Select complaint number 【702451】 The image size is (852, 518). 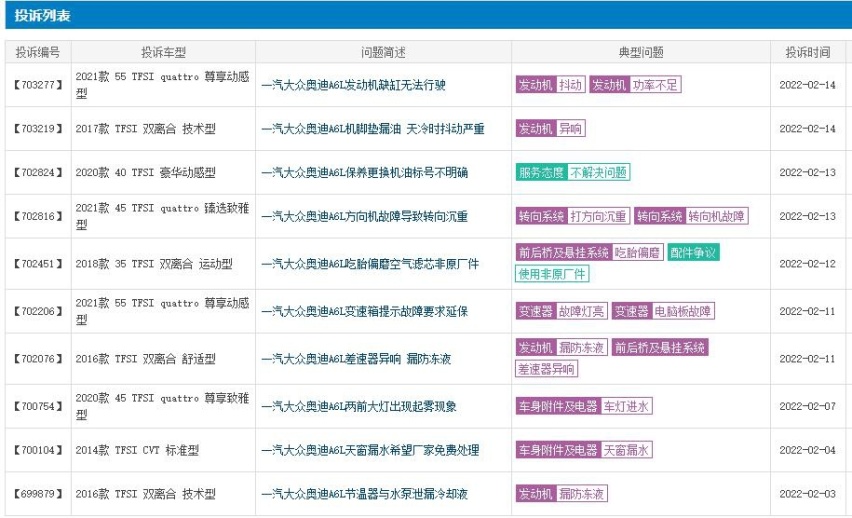pyautogui.click(x=38, y=264)
